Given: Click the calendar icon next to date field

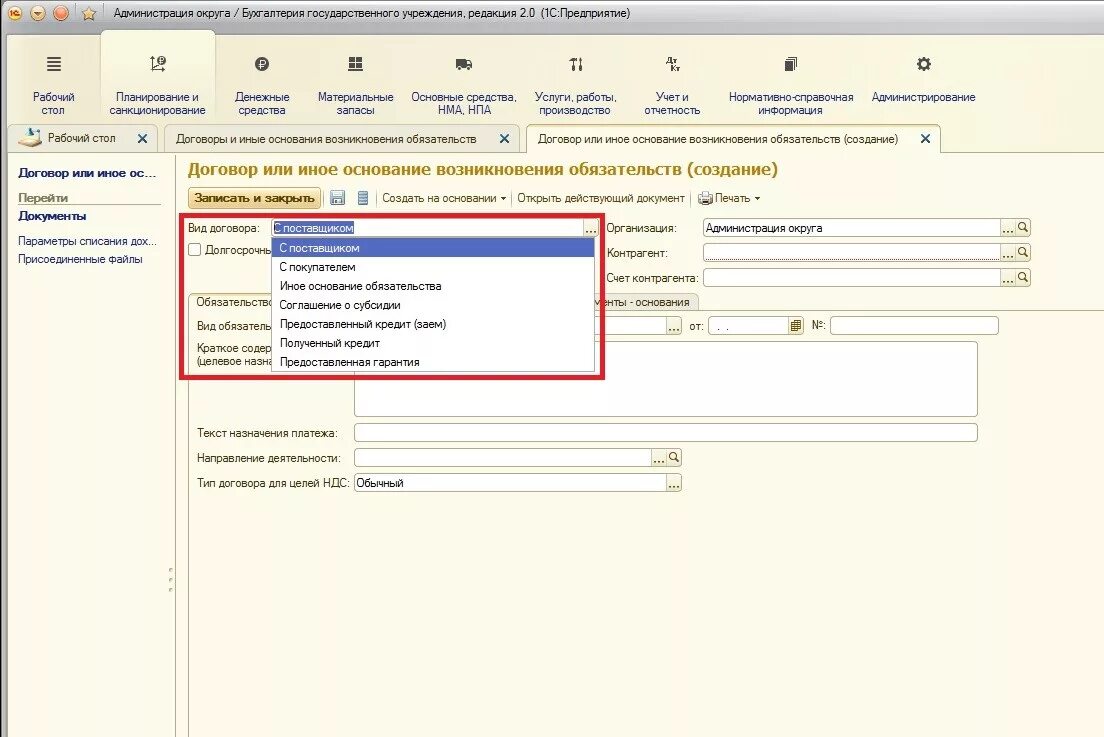Looking at the screenshot, I should pos(796,326).
